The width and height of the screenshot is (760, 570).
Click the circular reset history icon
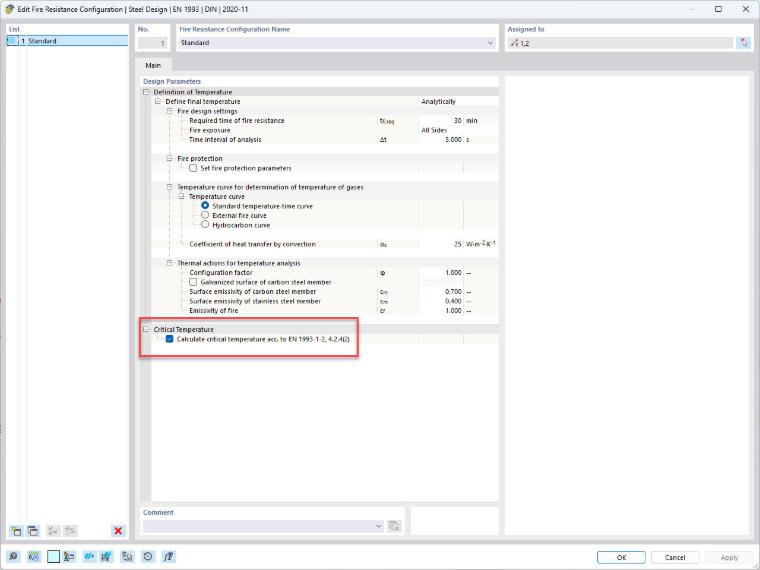148,556
